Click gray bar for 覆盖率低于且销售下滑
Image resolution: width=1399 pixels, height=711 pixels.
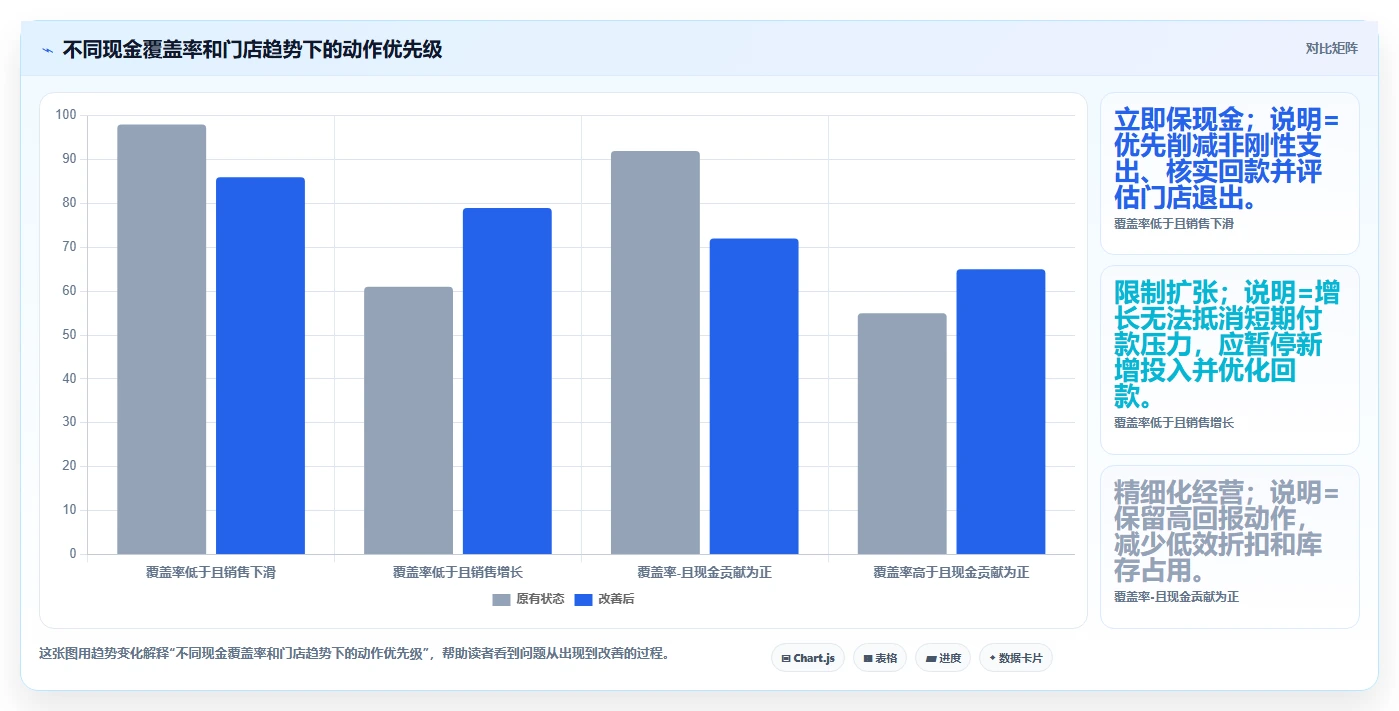point(162,339)
